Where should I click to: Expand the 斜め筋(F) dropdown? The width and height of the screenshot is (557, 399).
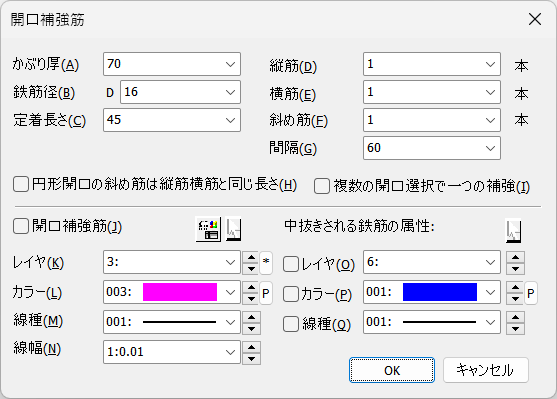tap(490, 120)
